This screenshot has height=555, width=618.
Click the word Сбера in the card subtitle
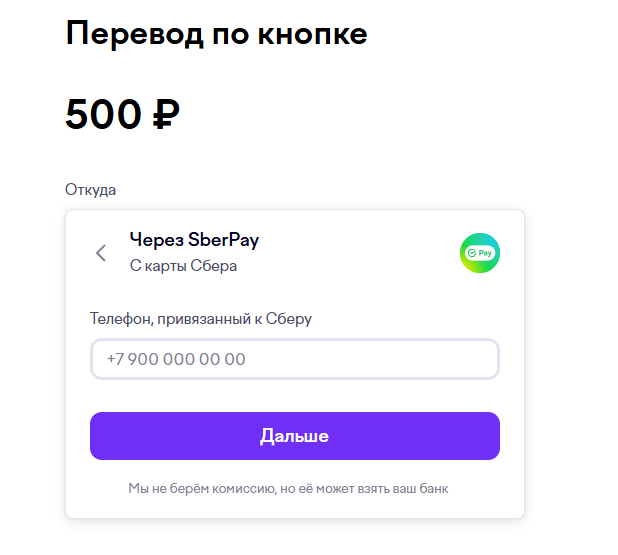coord(214,266)
